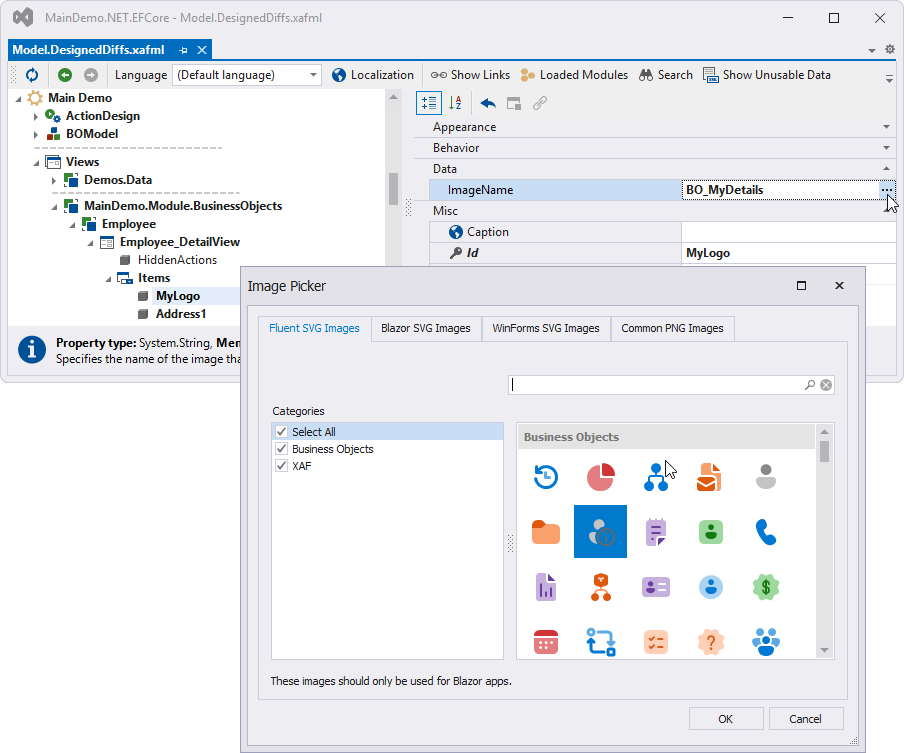Click the alphabetical sort icon in property grid
This screenshot has width=904, height=753.
(x=455, y=103)
